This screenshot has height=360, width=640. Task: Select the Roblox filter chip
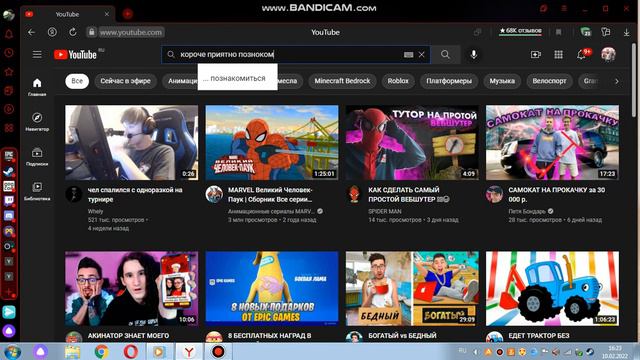coord(398,81)
